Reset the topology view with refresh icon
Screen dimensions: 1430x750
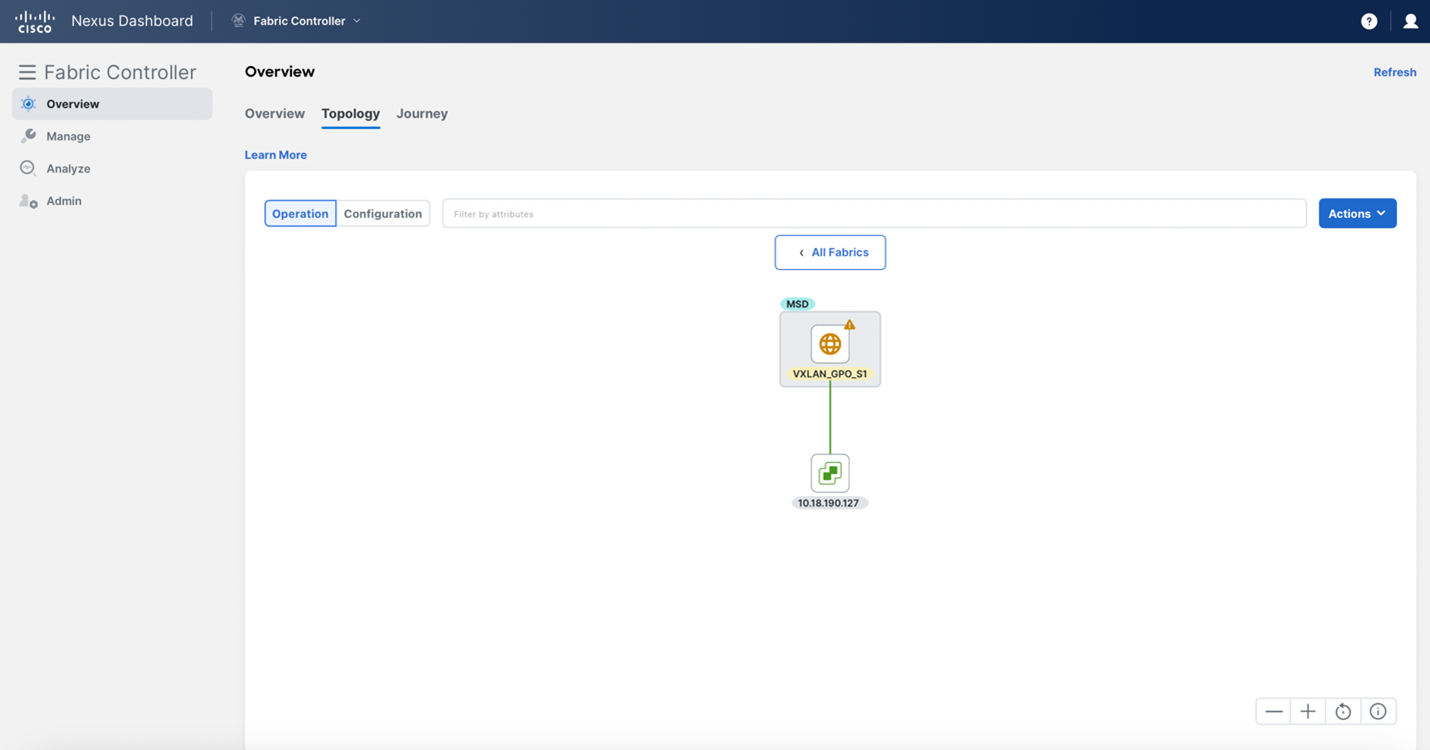1343,712
